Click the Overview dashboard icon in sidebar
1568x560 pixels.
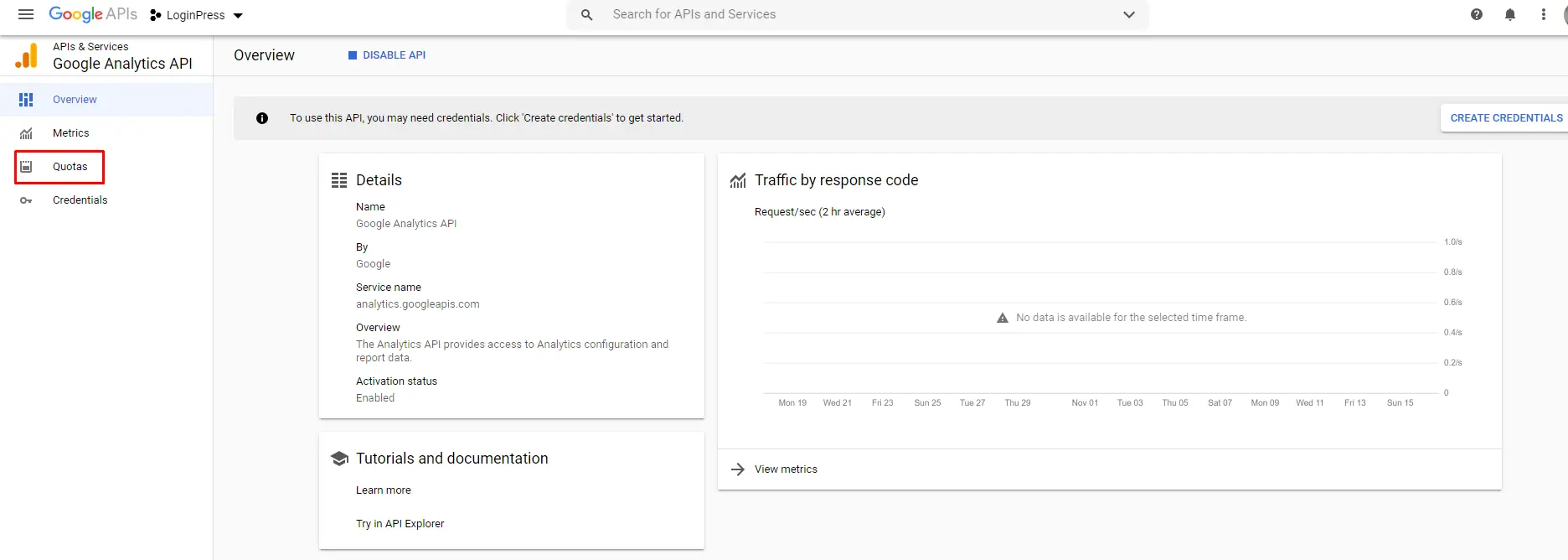pyautogui.click(x=26, y=99)
